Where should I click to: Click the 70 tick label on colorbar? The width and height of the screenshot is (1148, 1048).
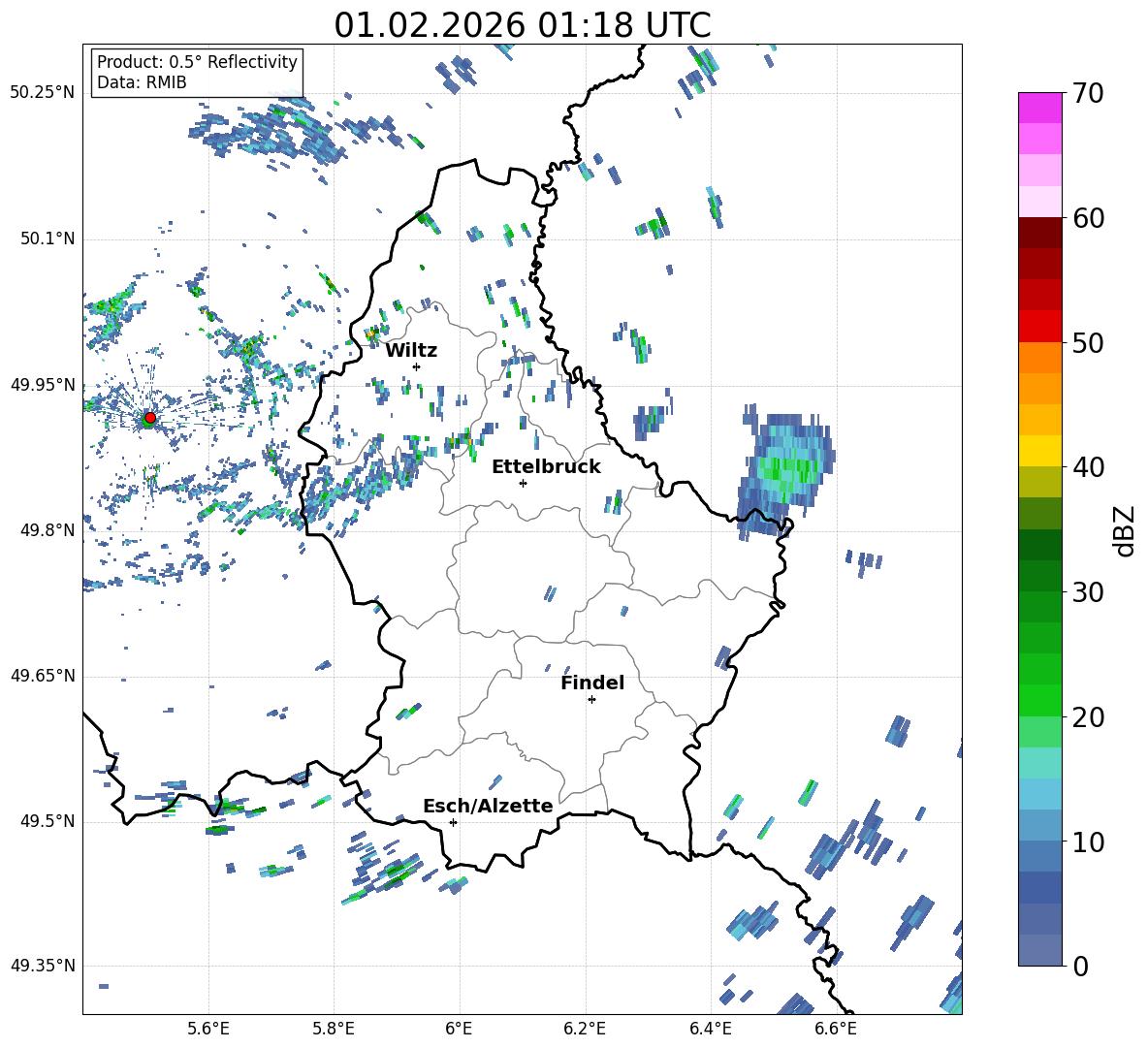tap(1088, 93)
